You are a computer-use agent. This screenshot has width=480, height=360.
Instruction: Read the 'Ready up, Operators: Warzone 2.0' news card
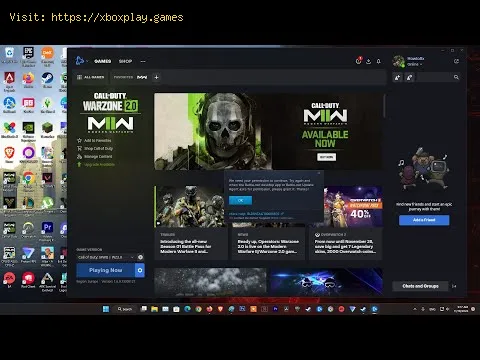click(x=268, y=244)
